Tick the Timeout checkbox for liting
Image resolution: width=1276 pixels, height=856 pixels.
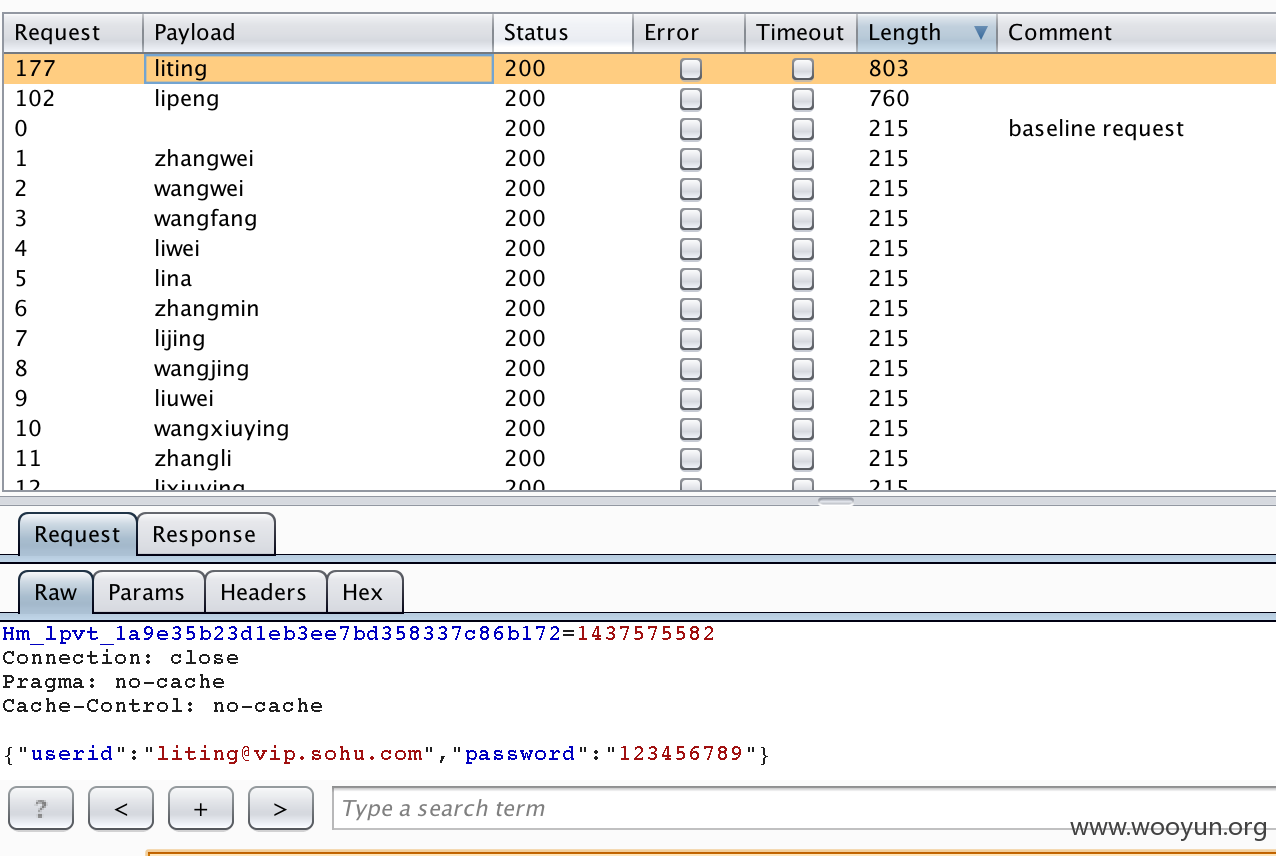click(x=803, y=69)
